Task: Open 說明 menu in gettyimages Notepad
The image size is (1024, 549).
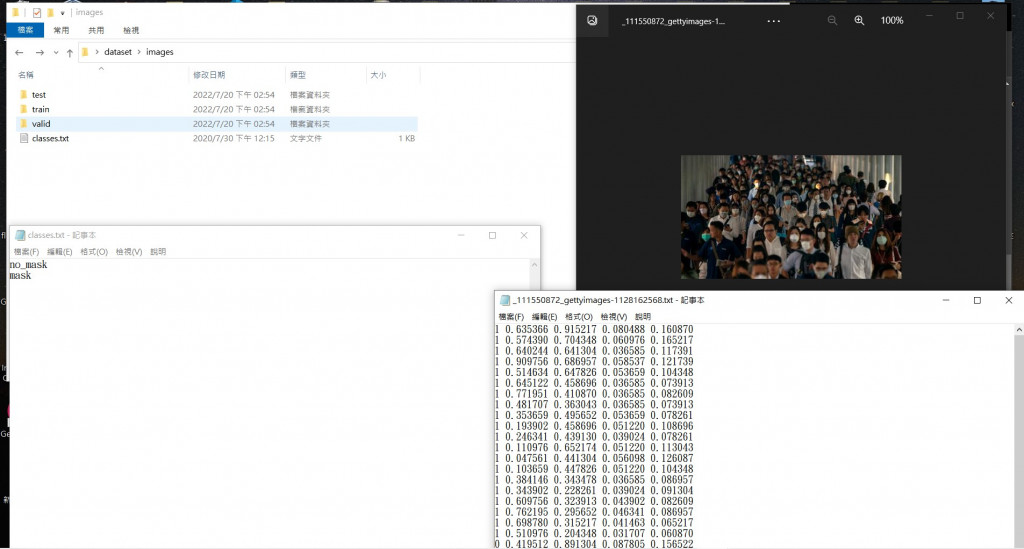Action: point(643,317)
